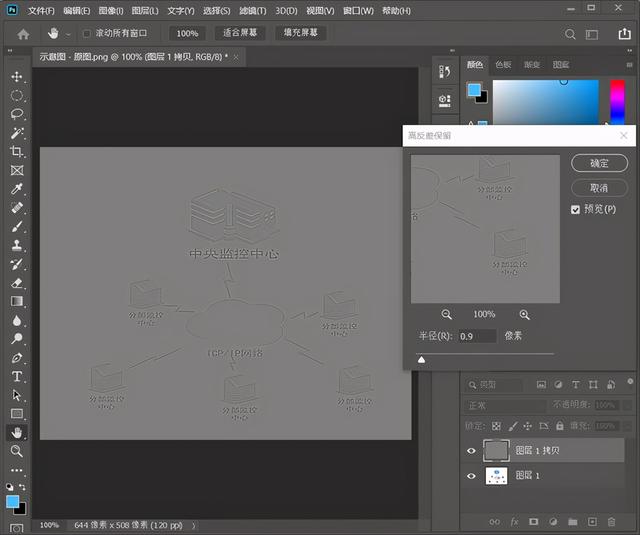Viewport: 640px width, 535px height.
Task: Open the 文件(F) menu
Action: (x=41, y=11)
